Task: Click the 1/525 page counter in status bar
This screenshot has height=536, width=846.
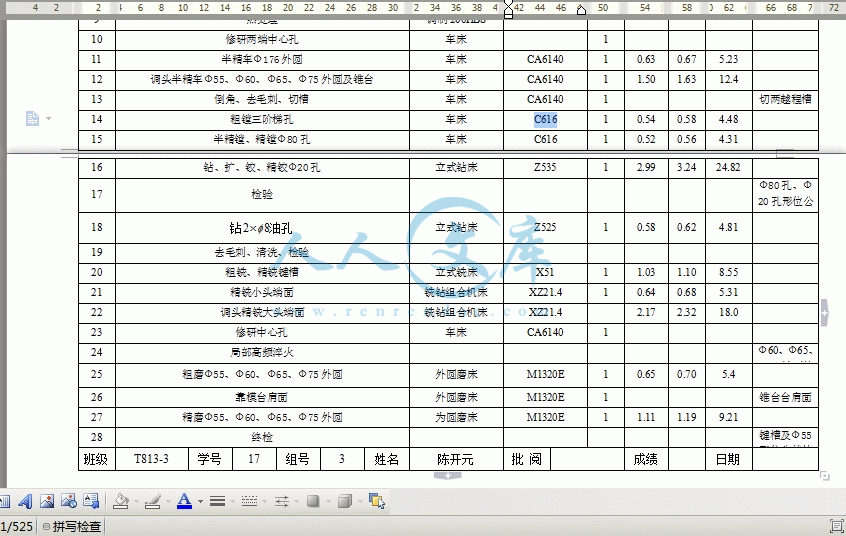Action: pyautogui.click(x=17, y=526)
